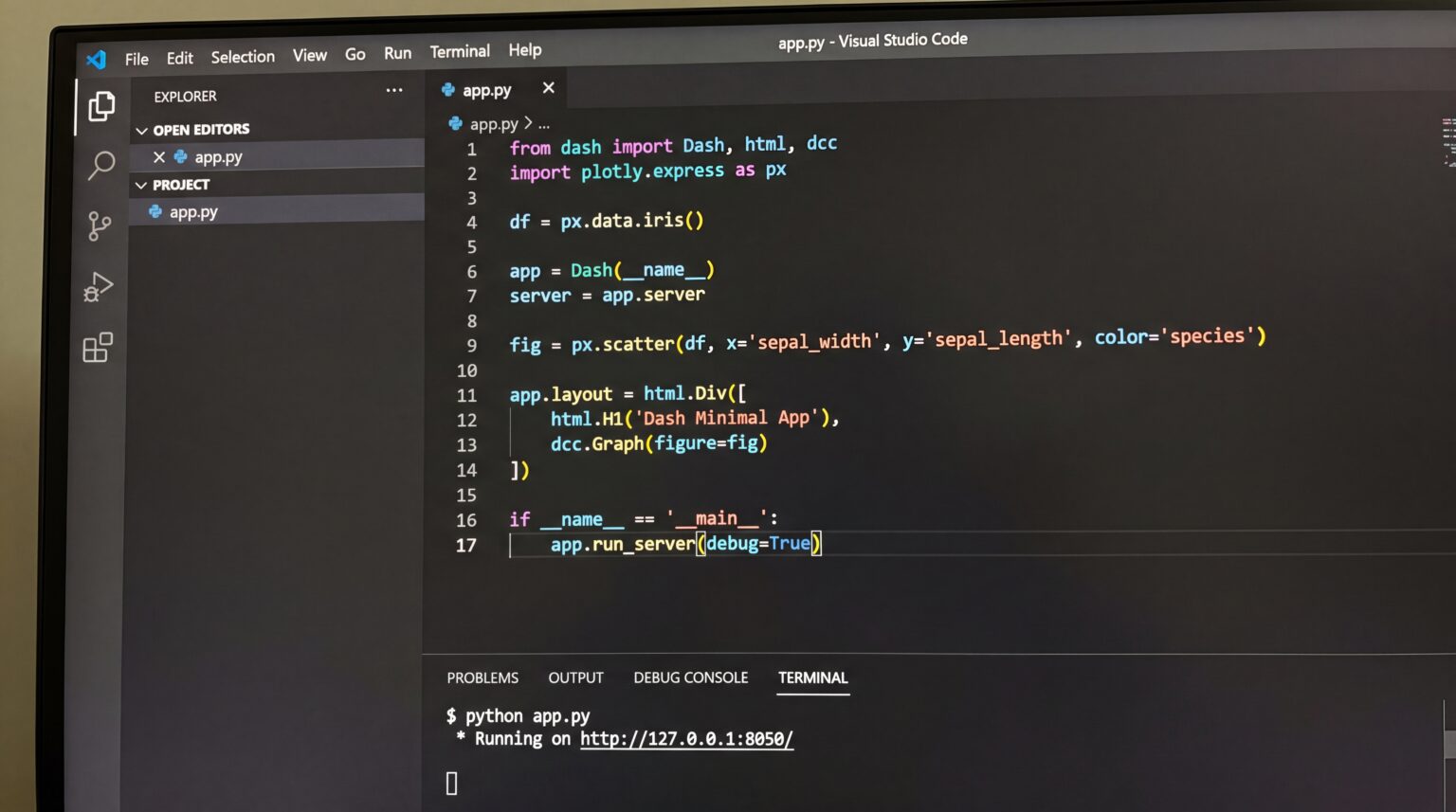
Task: Open the Run and Debug view
Action: (x=98, y=287)
